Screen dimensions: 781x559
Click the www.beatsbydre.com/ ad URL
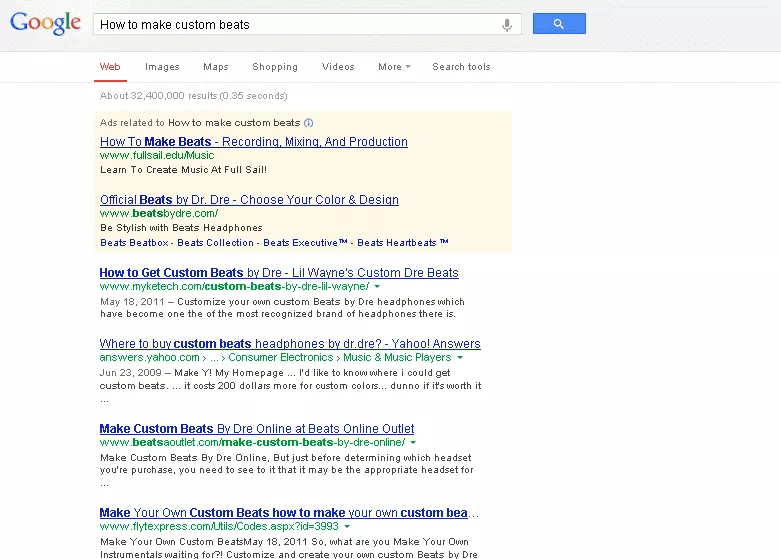[159, 214]
